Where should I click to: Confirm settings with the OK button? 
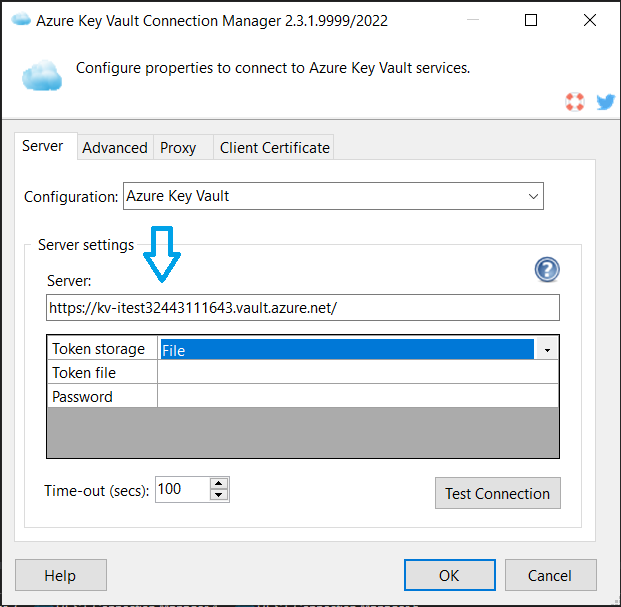click(x=449, y=575)
